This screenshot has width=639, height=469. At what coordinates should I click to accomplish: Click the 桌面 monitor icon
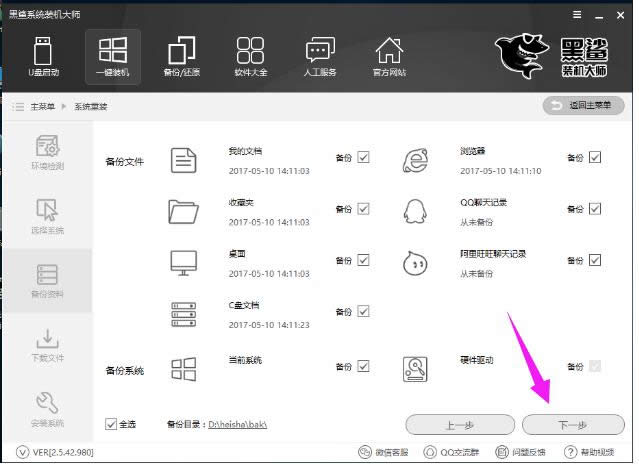click(183, 263)
